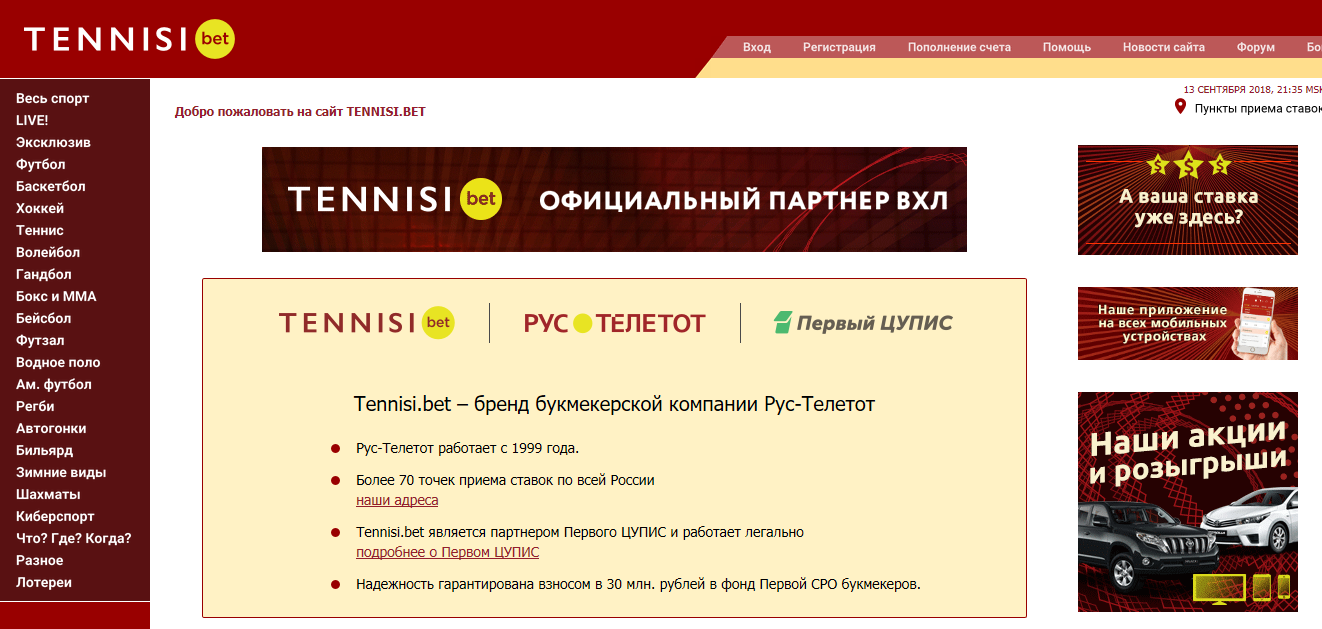Click the heading Tennisi.bet – бренд букмекерской компании
Viewport: 1322px width, 629px height.
click(x=614, y=404)
